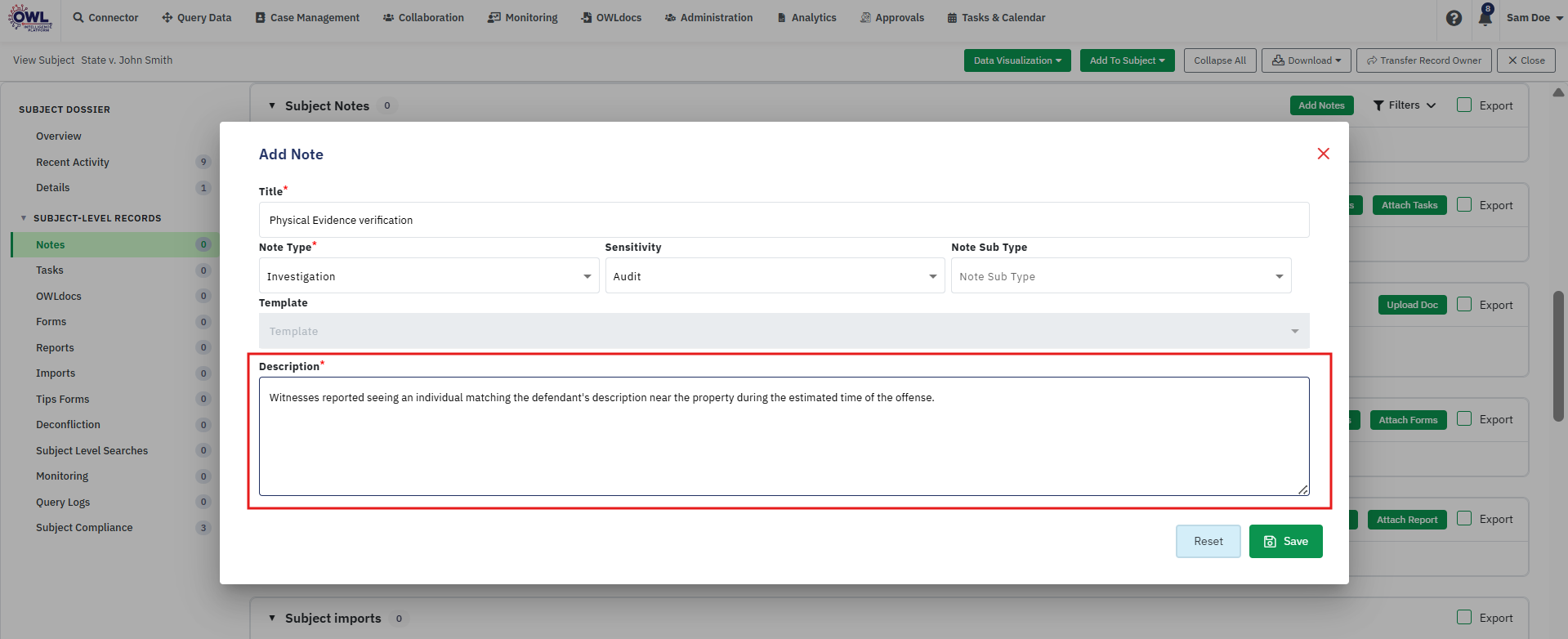This screenshot has width=1568, height=639.
Task: Open the Query Data menu
Action: pyautogui.click(x=197, y=17)
